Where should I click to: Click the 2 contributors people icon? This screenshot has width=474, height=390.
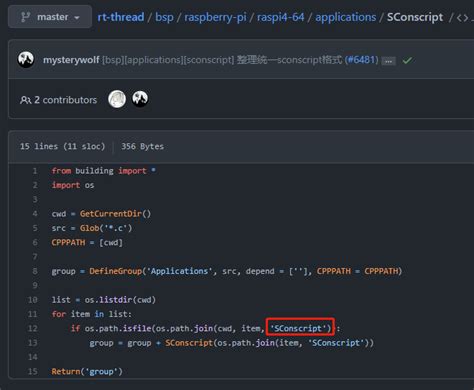tap(25, 100)
